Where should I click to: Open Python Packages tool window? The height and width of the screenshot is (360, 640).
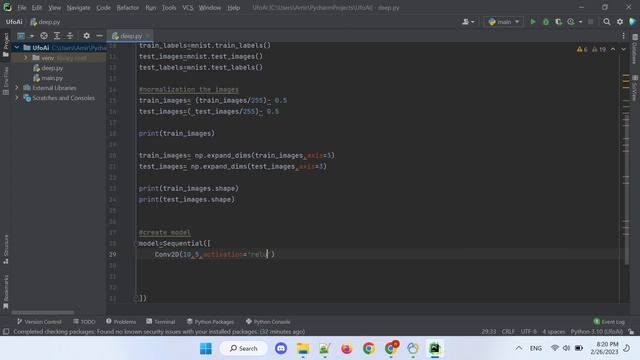tap(210, 322)
